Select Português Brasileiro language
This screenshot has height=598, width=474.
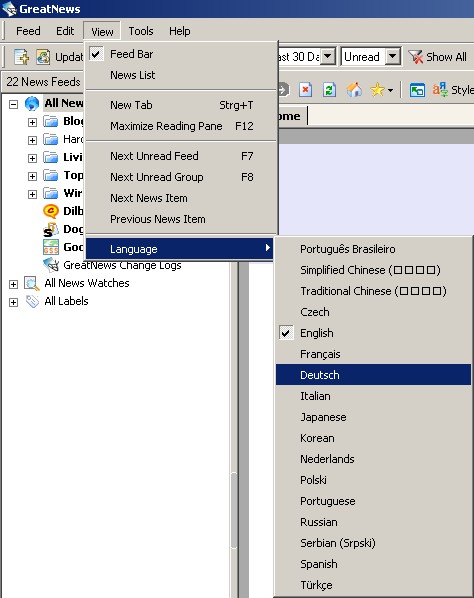(373, 249)
